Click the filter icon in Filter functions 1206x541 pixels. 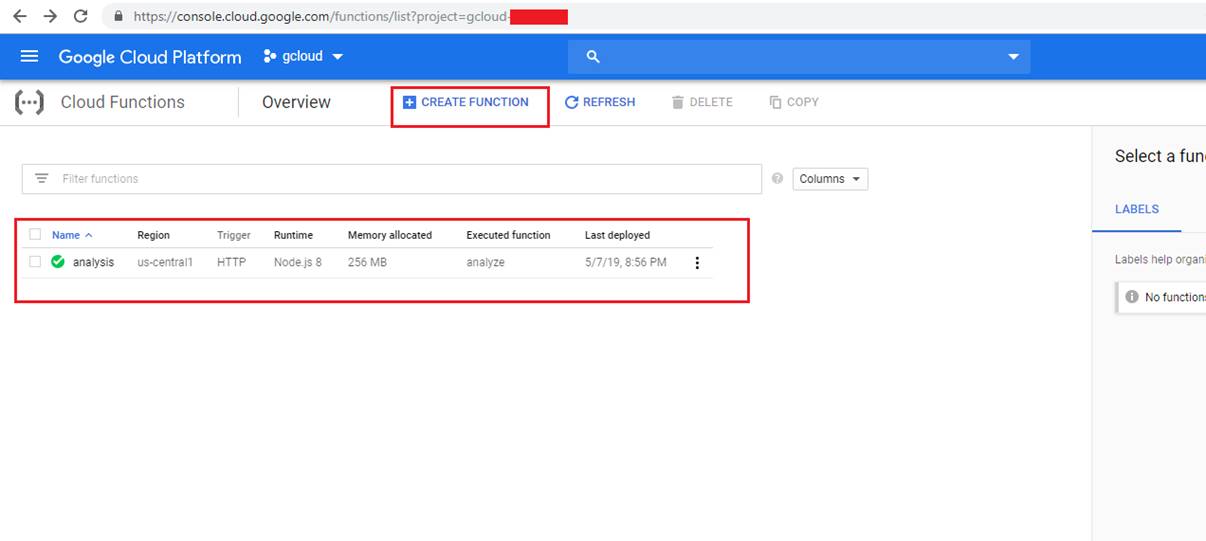(41, 178)
